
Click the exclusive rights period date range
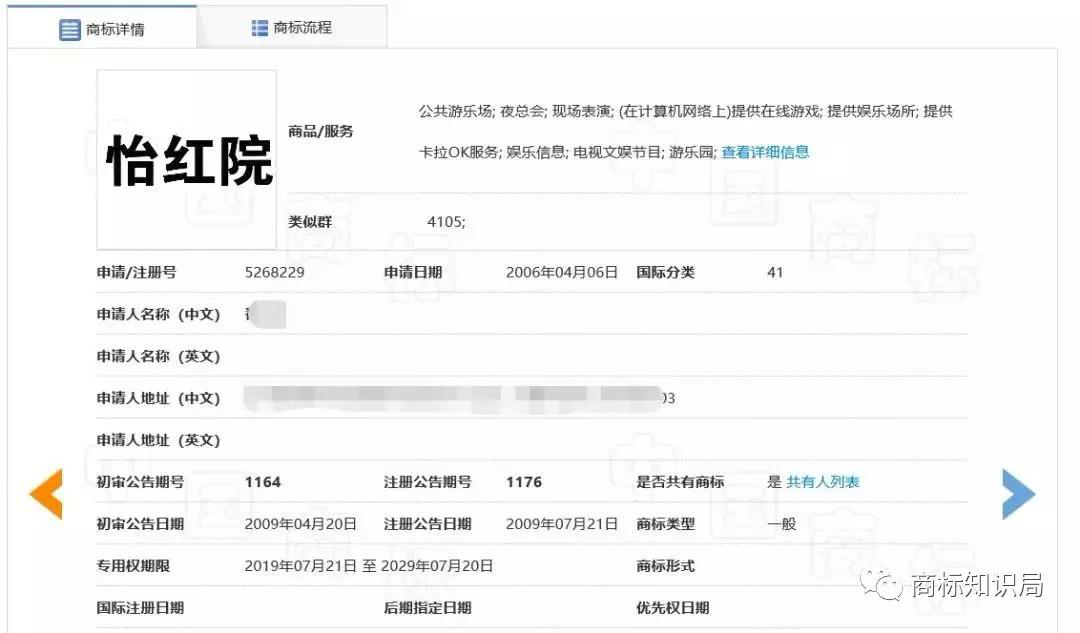369,566
